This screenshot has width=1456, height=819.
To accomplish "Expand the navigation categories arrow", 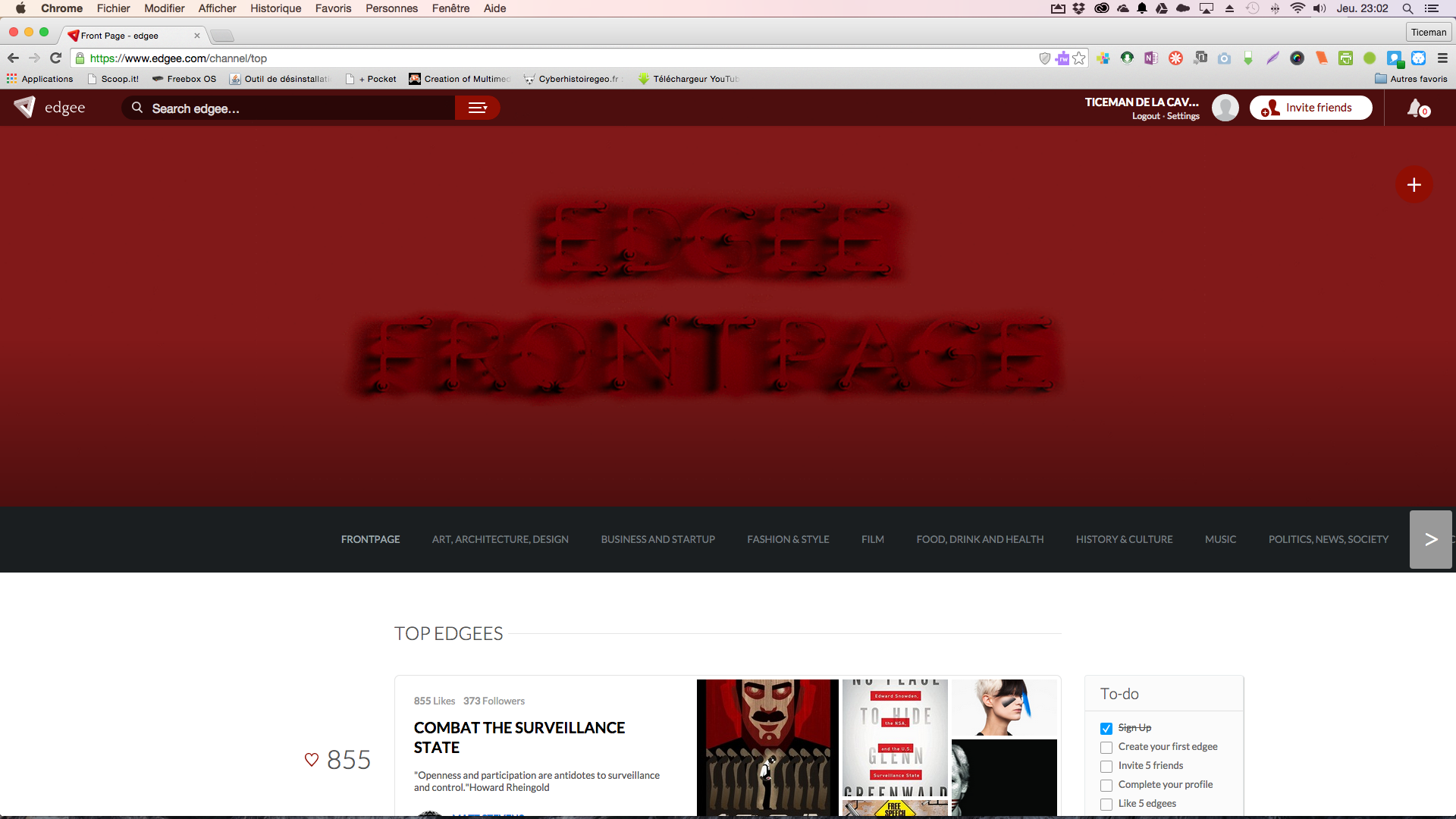I will 1431,539.
